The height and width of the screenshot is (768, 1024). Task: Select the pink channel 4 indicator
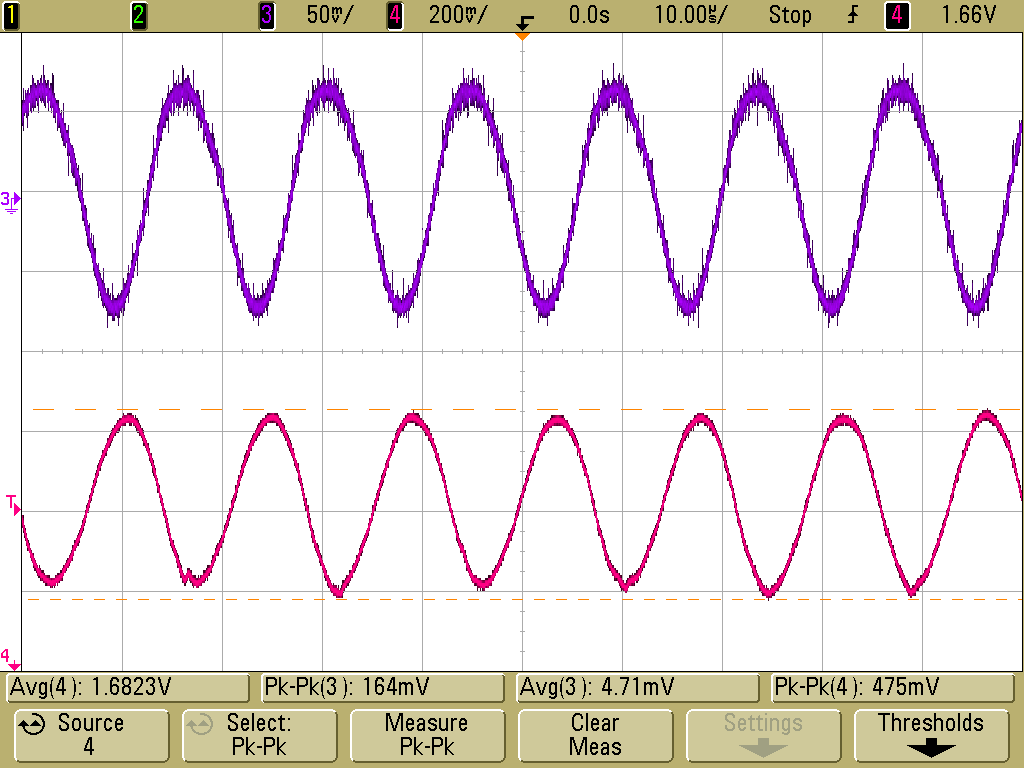coord(394,15)
